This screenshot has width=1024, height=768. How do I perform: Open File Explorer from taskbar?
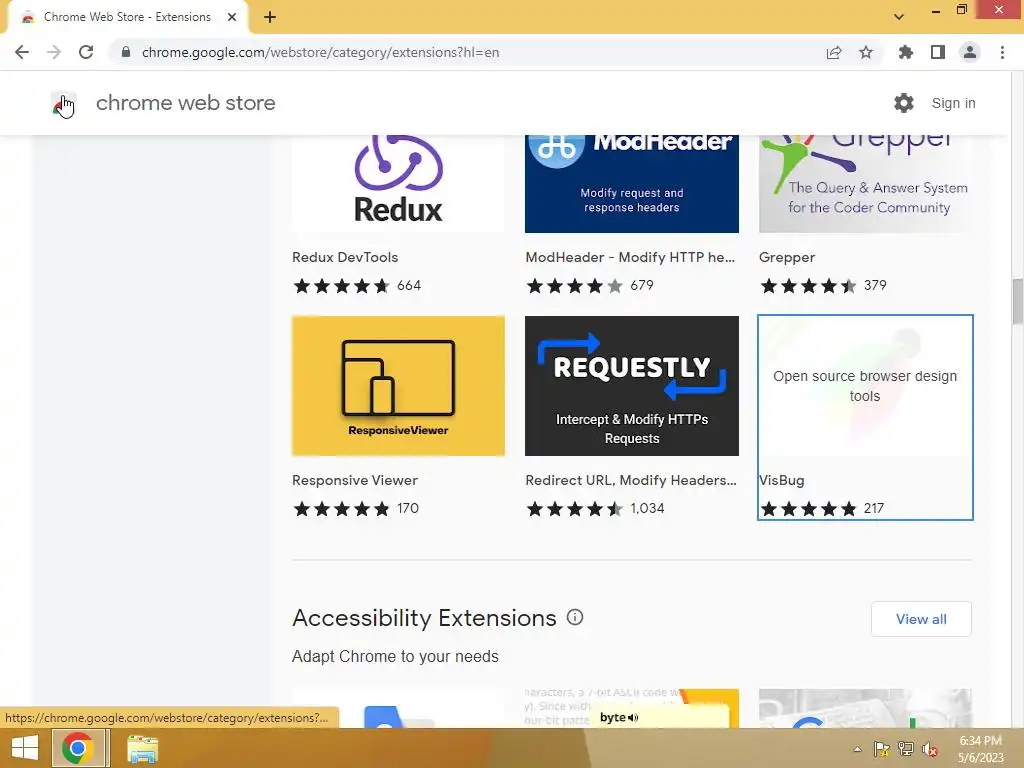click(142, 749)
